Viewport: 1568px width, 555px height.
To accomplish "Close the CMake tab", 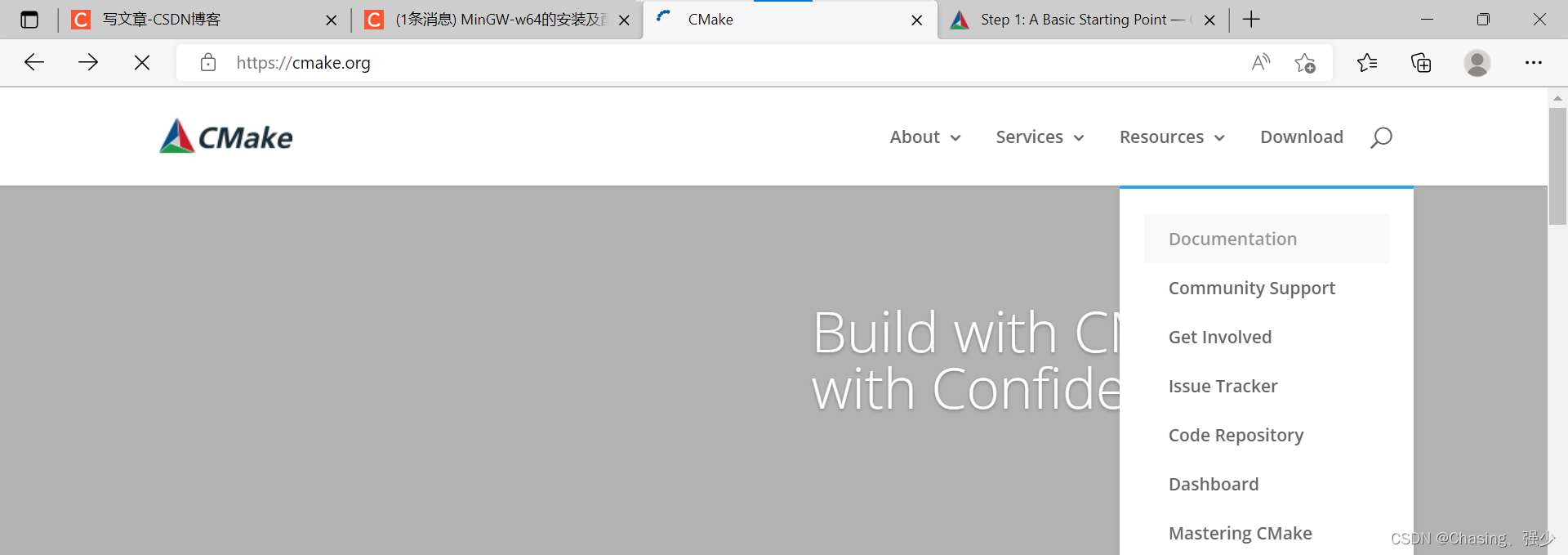I will 917,20.
